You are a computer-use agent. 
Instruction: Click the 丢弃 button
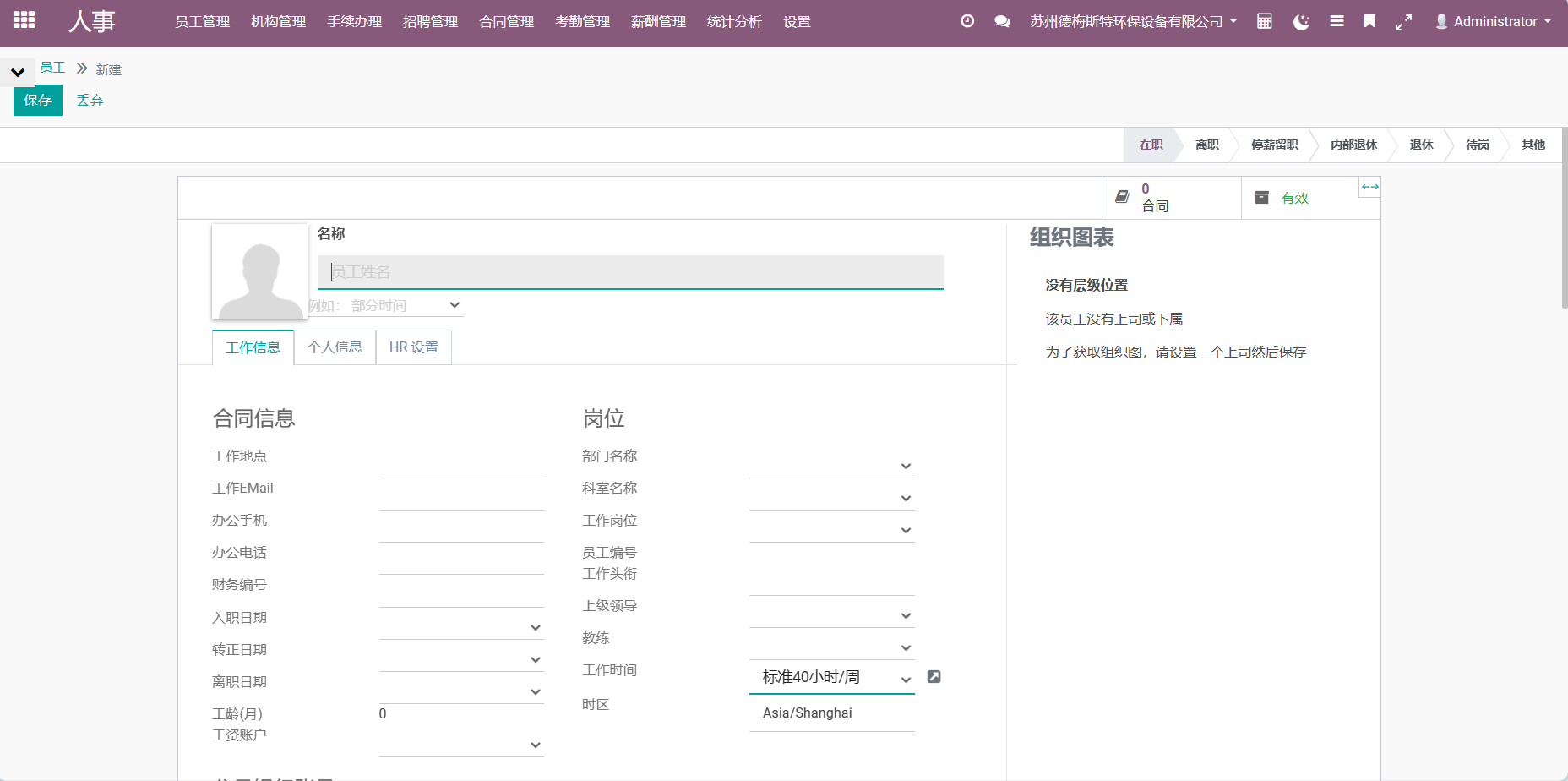pyautogui.click(x=90, y=100)
